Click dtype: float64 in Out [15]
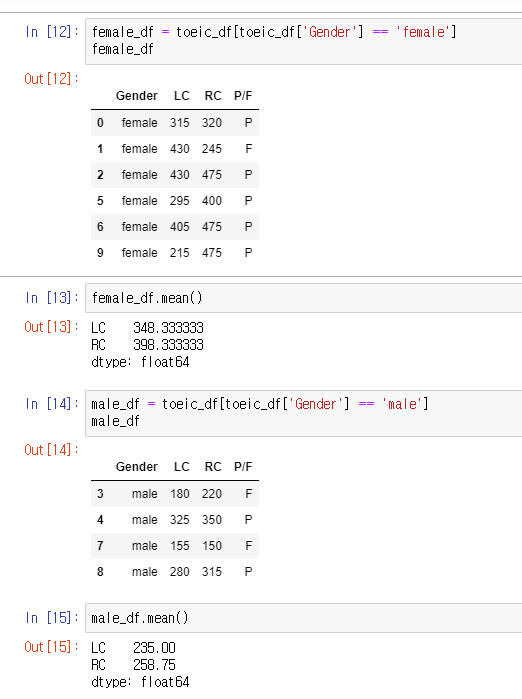The height and width of the screenshot is (699, 522). [140, 682]
